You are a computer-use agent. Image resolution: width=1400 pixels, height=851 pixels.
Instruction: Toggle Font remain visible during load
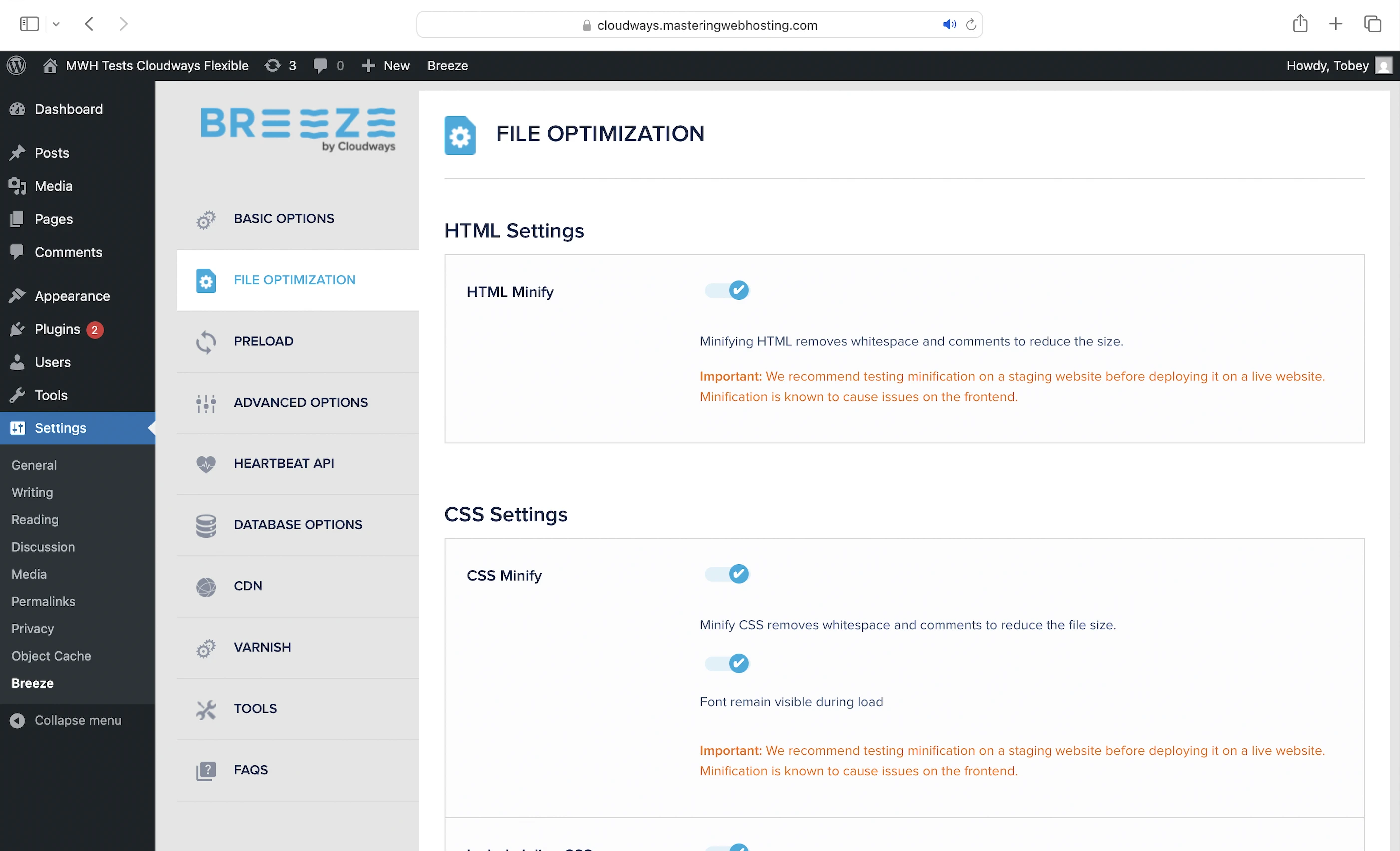click(727, 663)
